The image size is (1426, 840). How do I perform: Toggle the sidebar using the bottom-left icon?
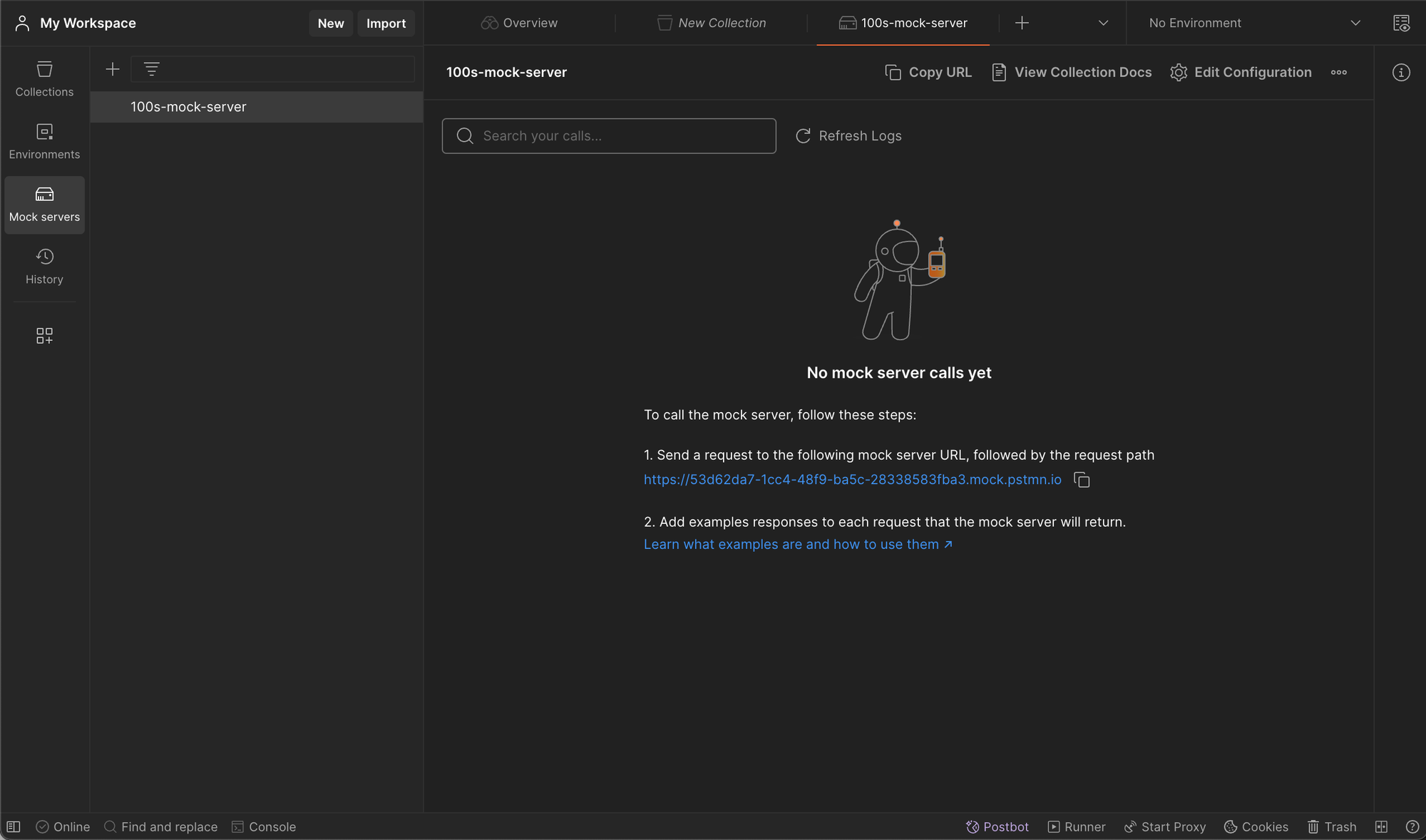pyautogui.click(x=14, y=826)
